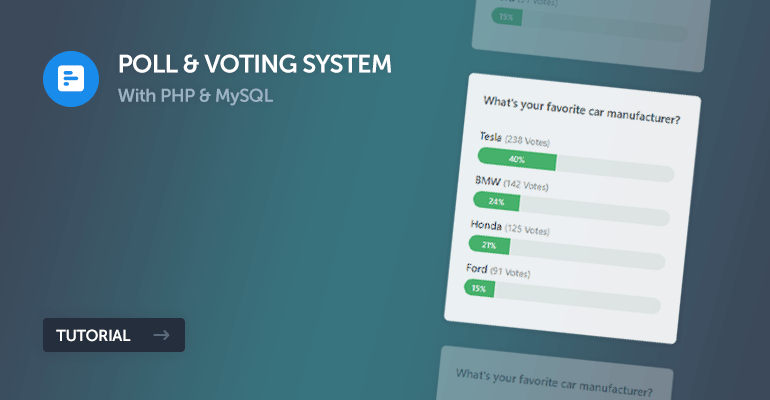The image size is (770, 400).
Task: Select the Honda answer label
Action: [486, 225]
